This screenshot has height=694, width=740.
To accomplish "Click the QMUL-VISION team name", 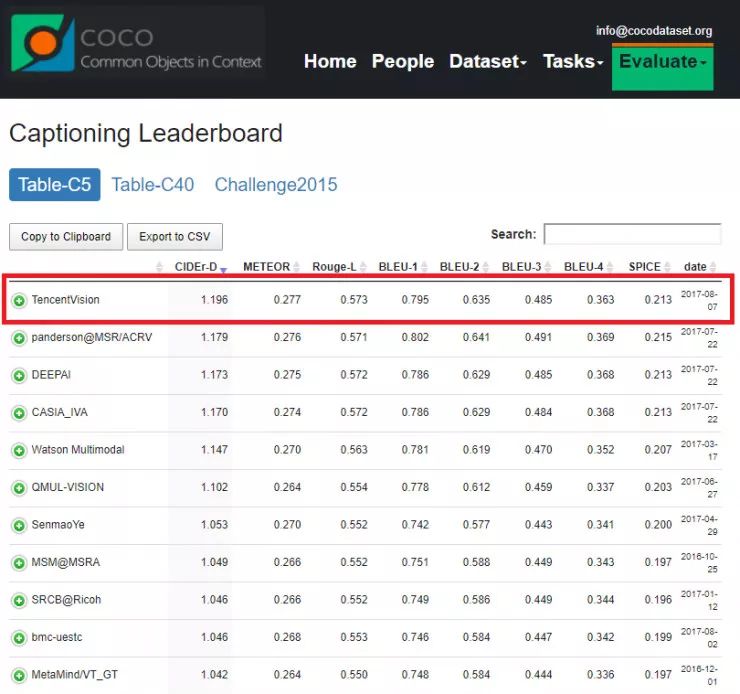I will (67, 487).
